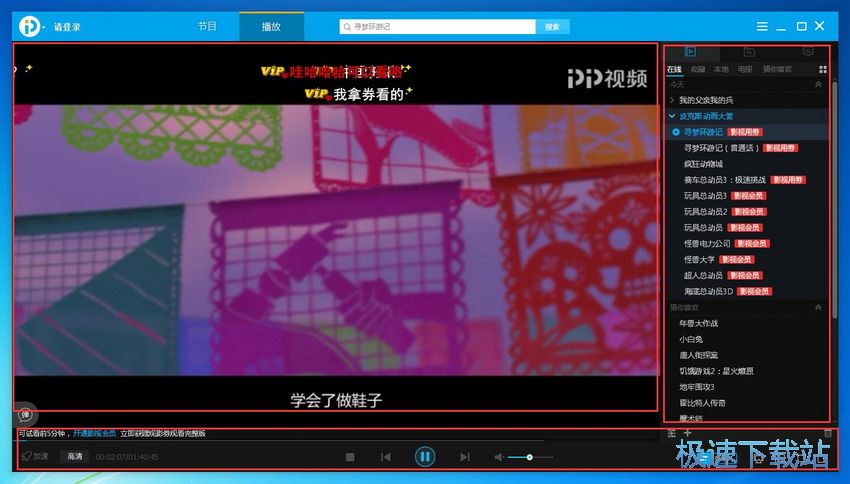Viewport: 850px width, 484px height.
Task: Collapse the 今天 section
Action: pyautogui.click(x=818, y=85)
